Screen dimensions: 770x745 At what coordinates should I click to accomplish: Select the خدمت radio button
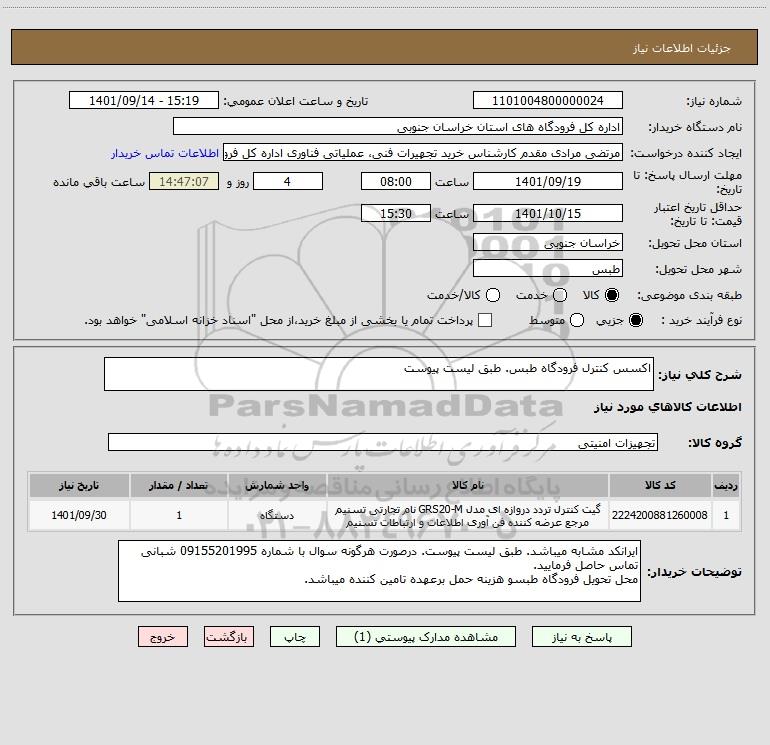tap(560, 295)
